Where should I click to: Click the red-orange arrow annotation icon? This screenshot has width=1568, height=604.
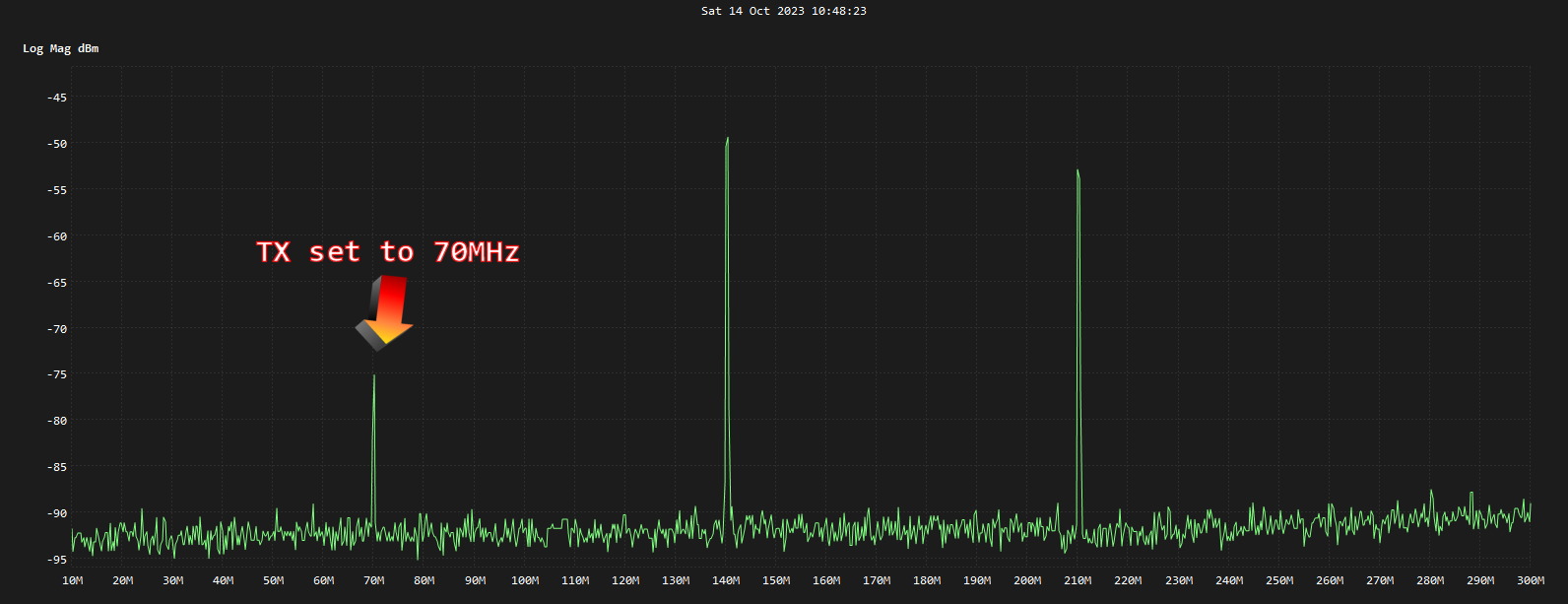384,312
